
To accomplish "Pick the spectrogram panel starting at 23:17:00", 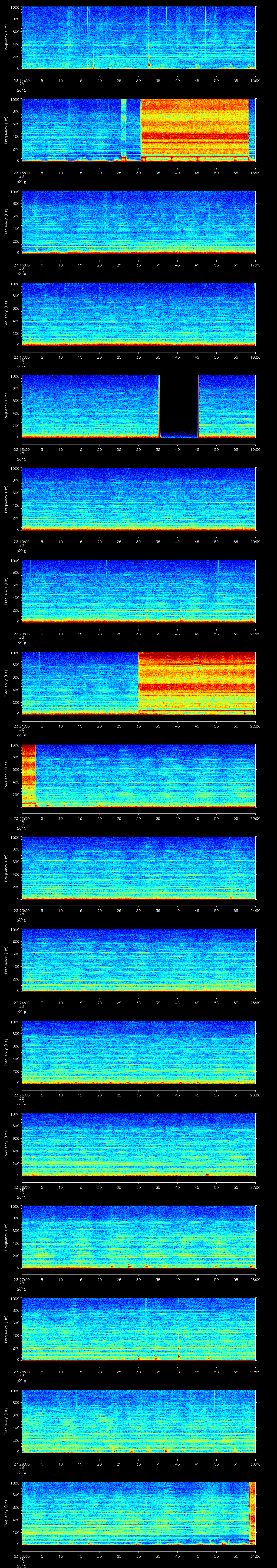I will pos(138,315).
